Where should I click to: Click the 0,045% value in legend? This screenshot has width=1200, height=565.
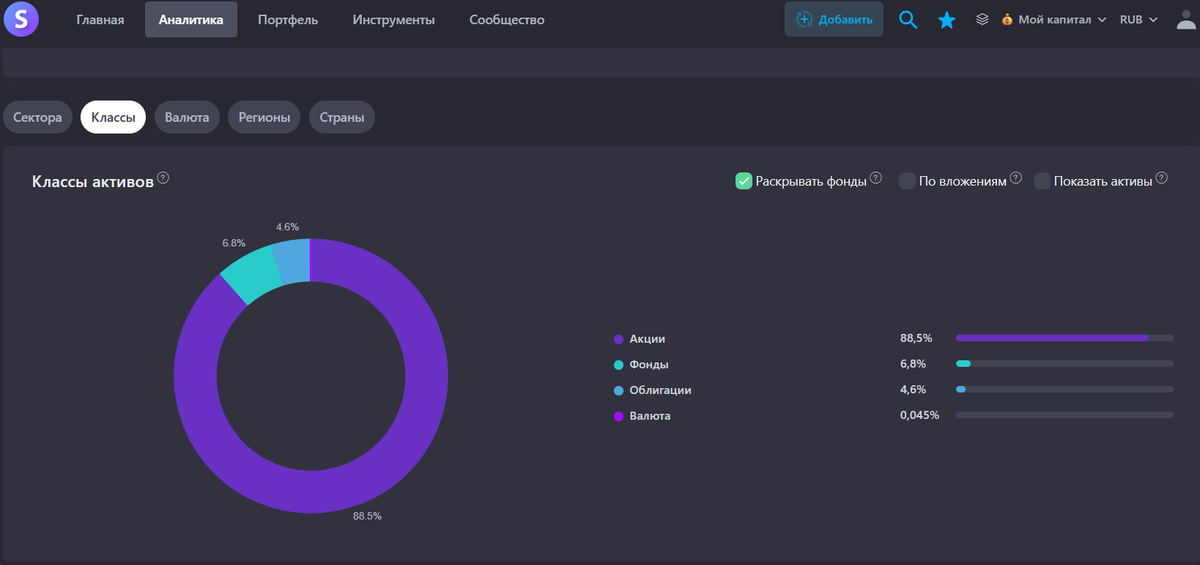click(x=919, y=415)
